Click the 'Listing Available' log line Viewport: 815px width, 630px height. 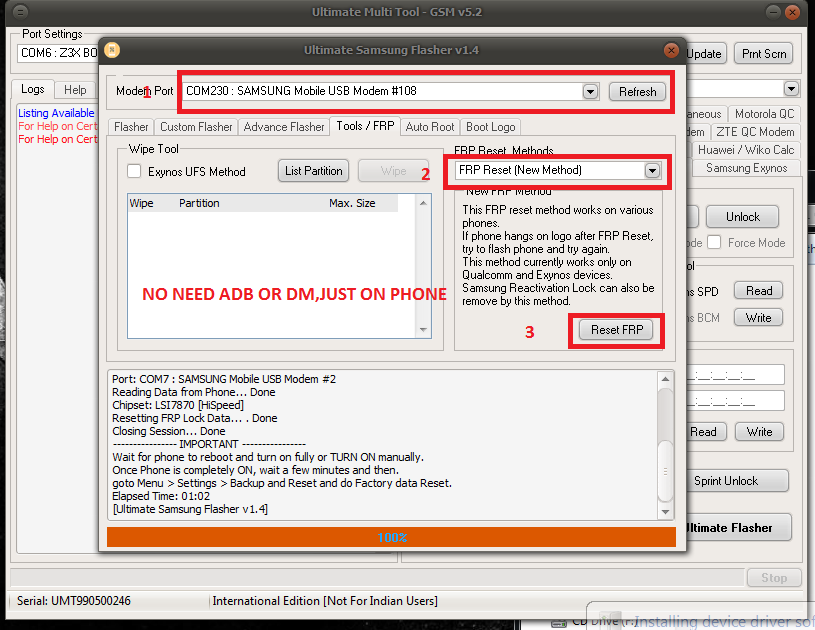(57, 113)
